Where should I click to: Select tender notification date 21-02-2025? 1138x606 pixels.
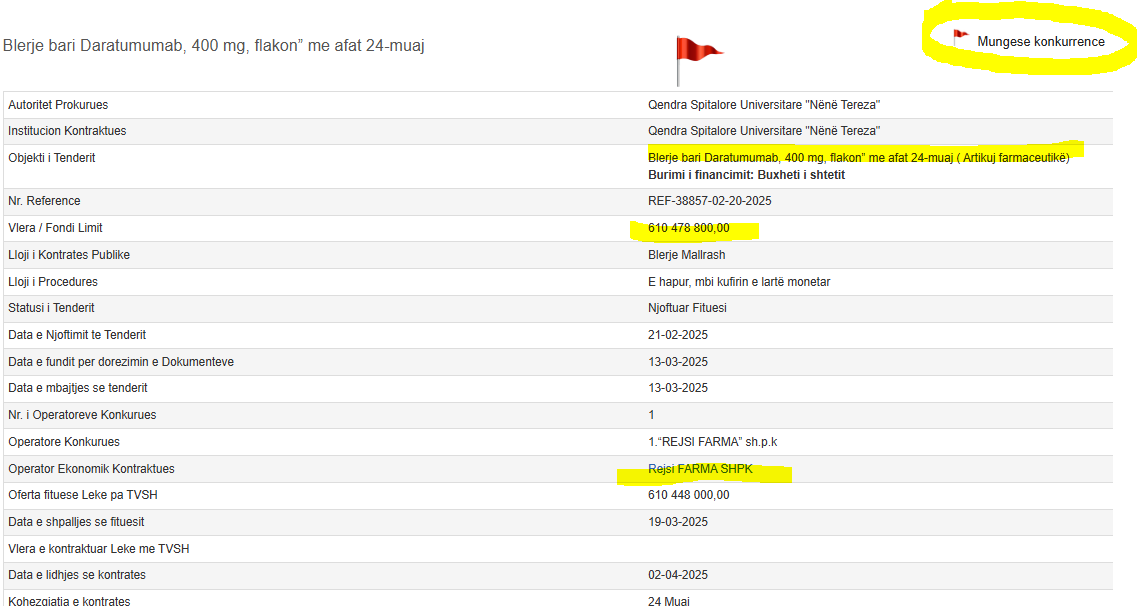click(678, 335)
